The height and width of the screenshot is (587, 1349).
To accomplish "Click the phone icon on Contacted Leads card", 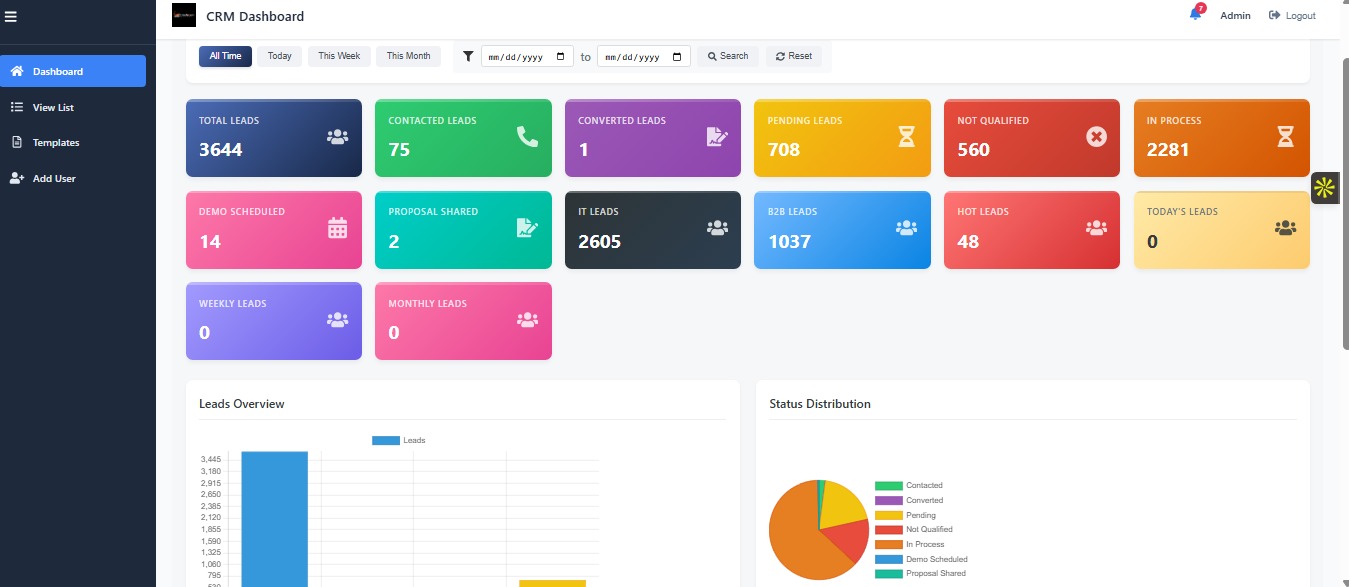I will [x=527, y=137].
